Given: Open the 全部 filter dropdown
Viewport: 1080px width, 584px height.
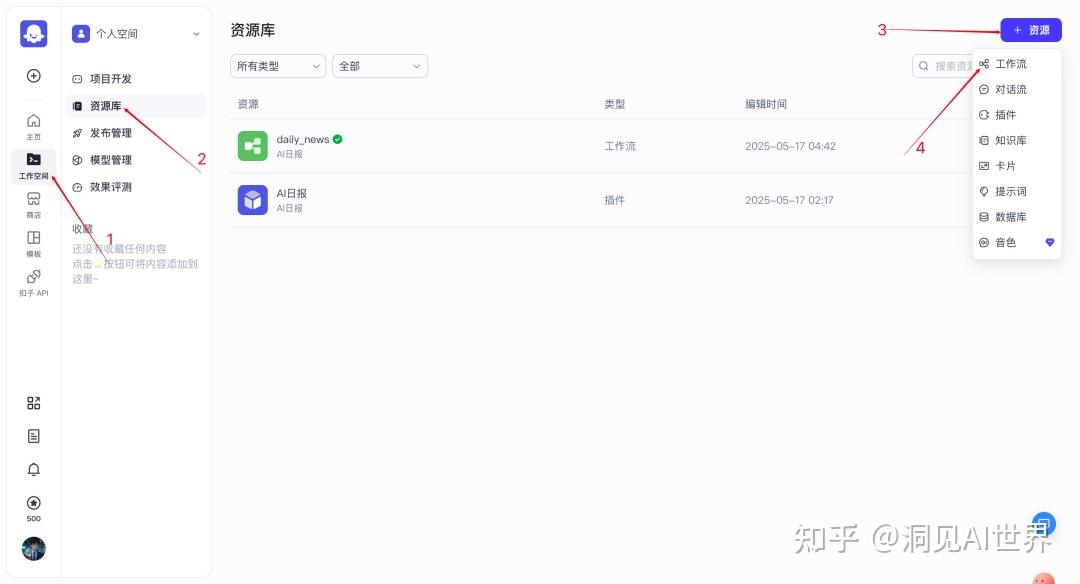Looking at the screenshot, I should point(380,66).
